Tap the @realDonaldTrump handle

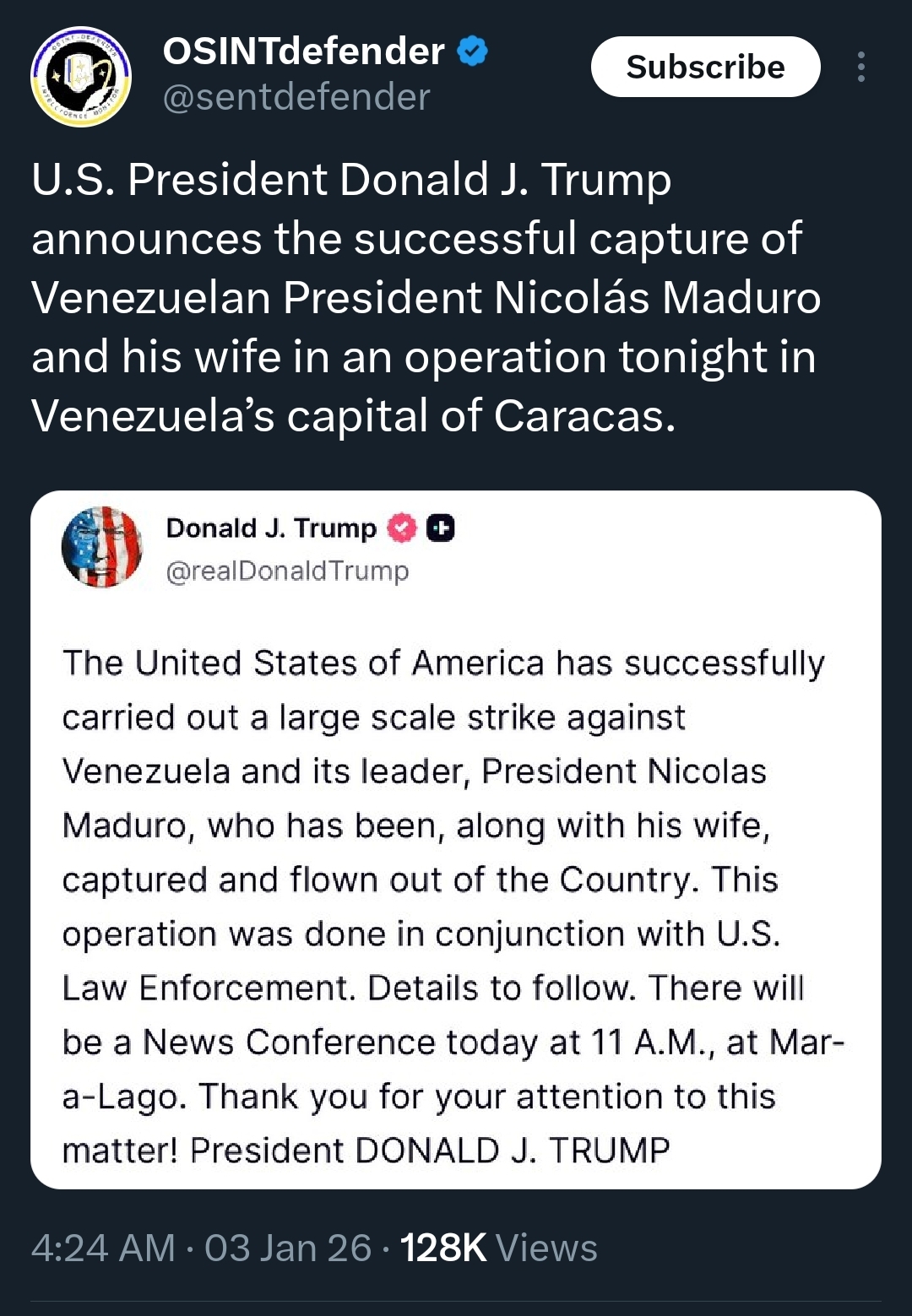click(x=287, y=571)
